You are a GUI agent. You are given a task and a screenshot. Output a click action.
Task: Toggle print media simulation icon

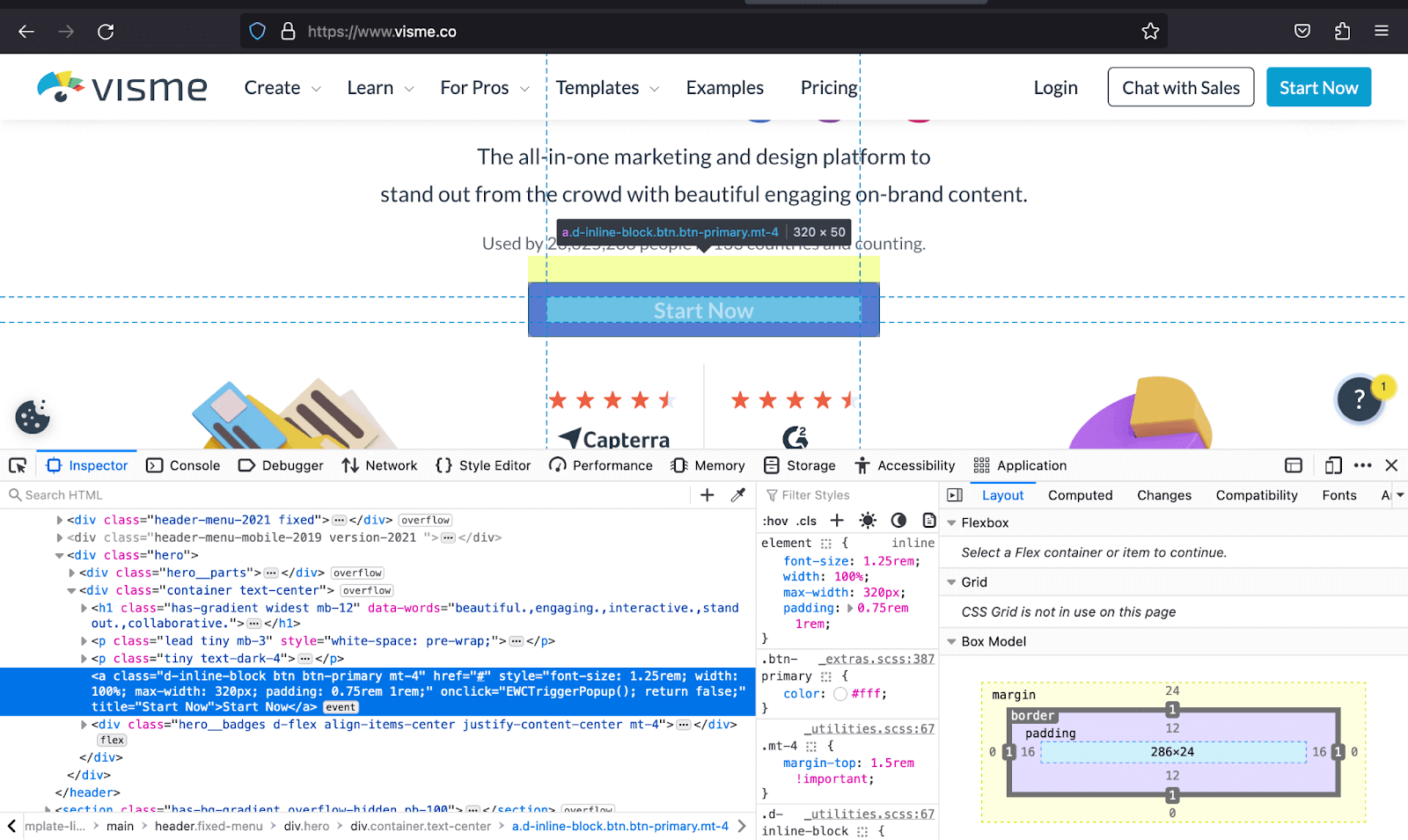(x=928, y=521)
